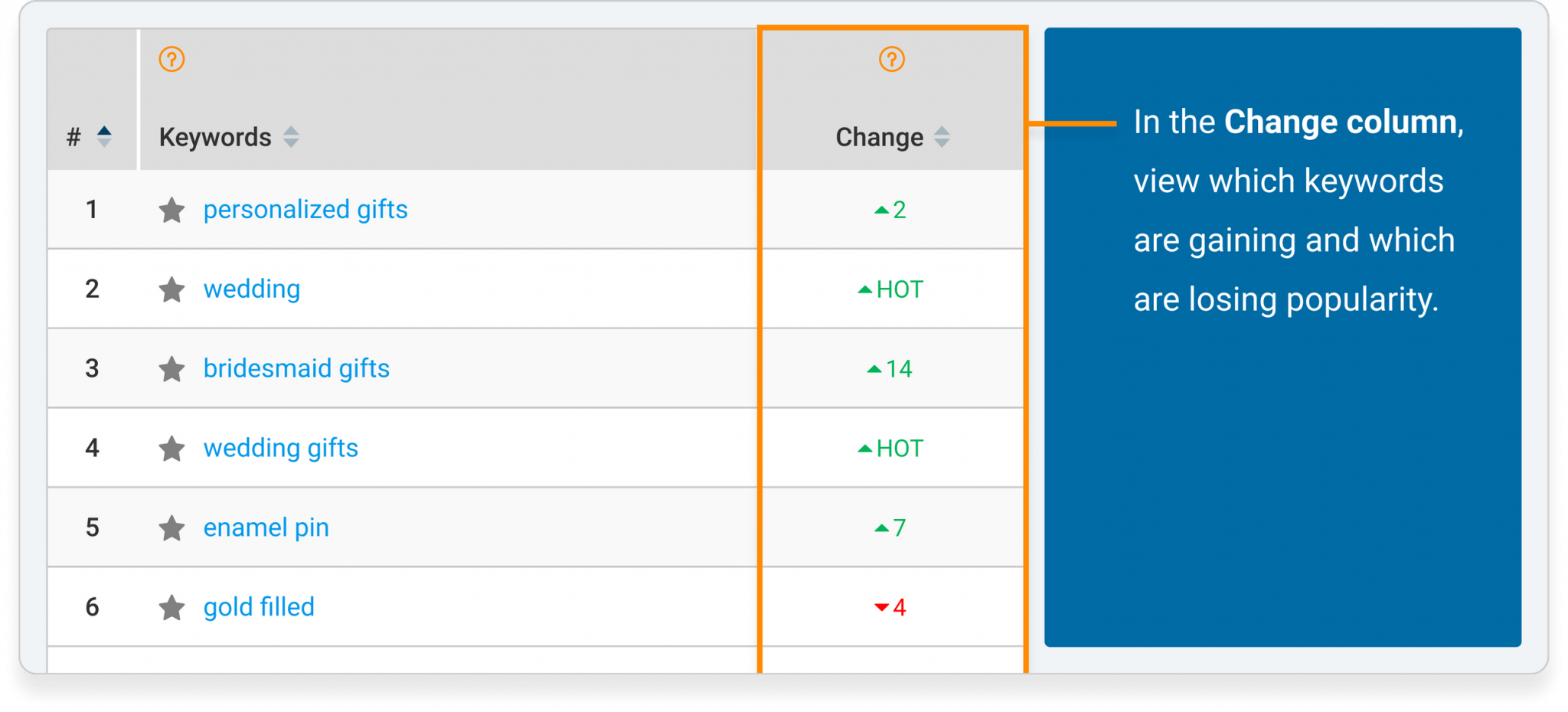Sort the Change column arrows

(942, 137)
